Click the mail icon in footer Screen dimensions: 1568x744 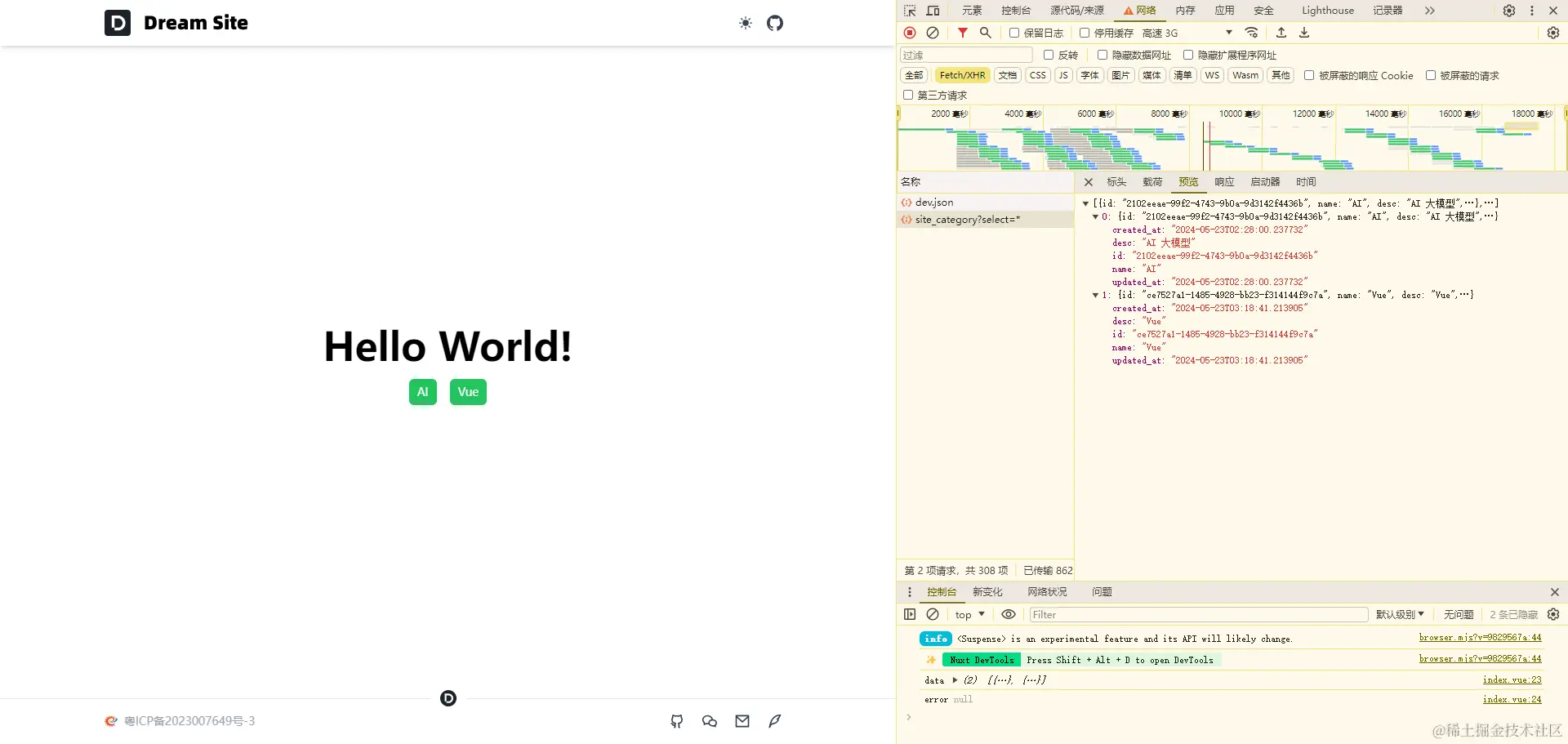tap(742, 721)
